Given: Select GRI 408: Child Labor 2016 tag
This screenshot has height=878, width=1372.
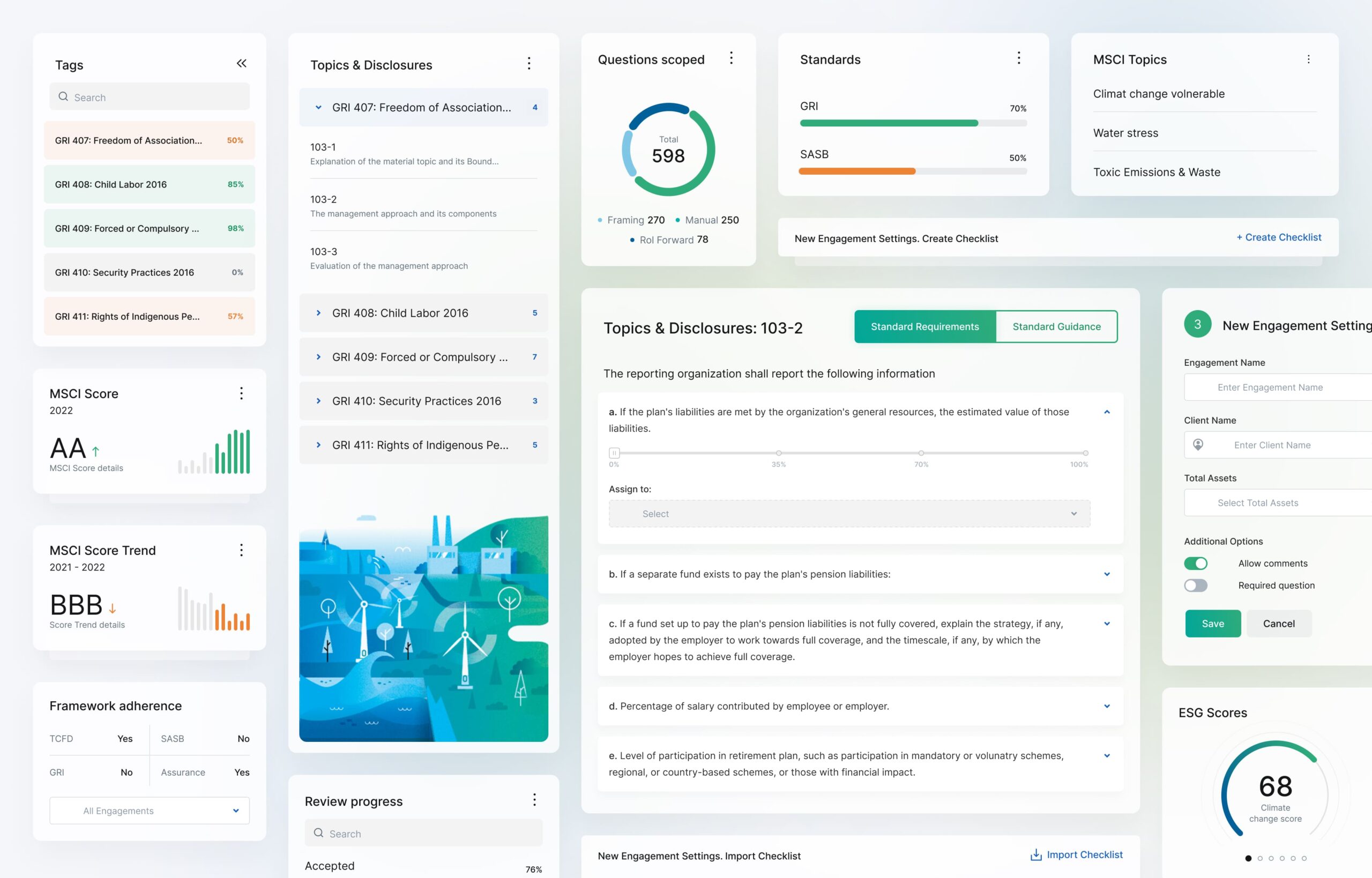Looking at the screenshot, I should pos(150,184).
